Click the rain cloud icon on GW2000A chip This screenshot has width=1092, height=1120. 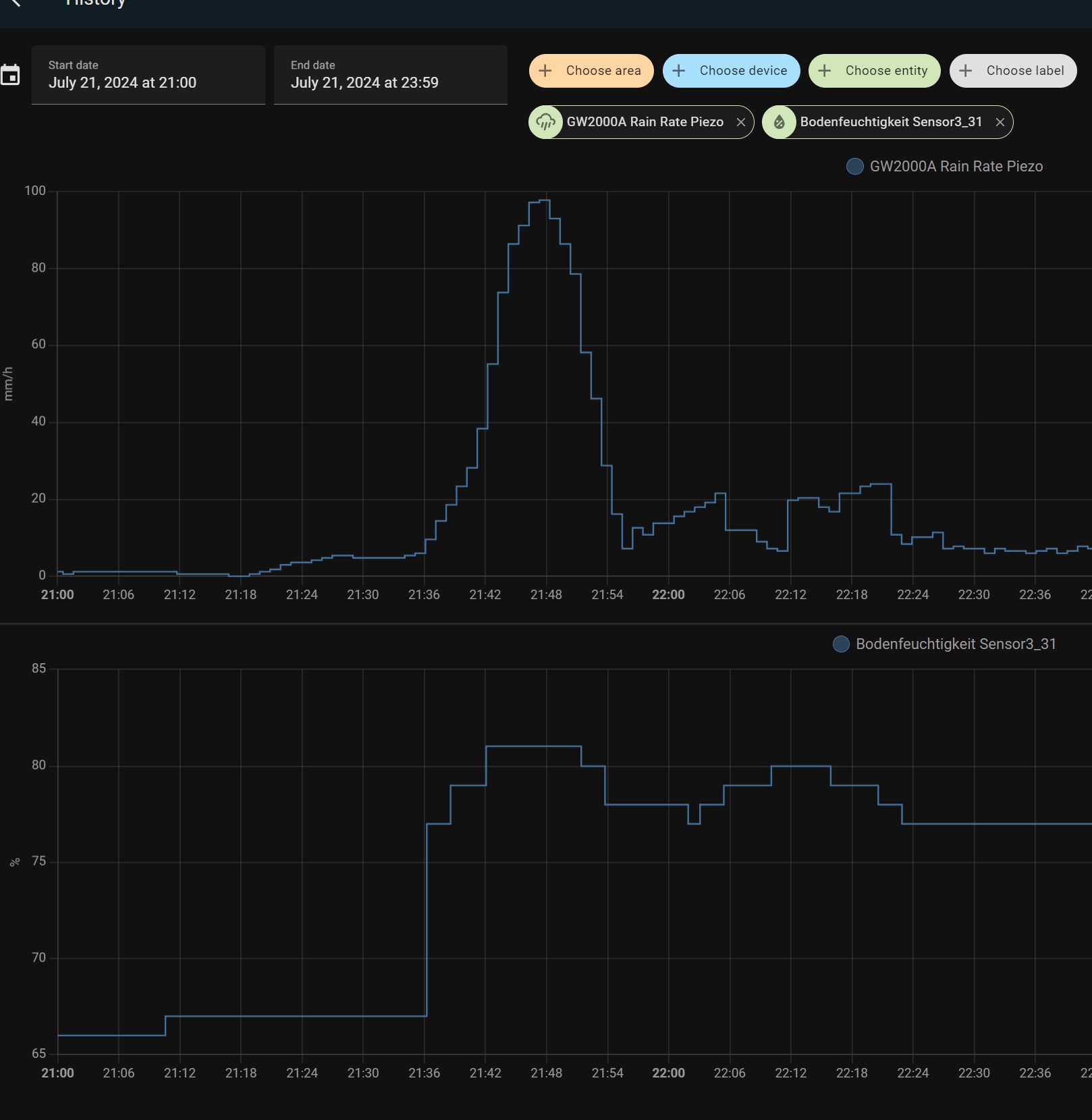point(545,122)
